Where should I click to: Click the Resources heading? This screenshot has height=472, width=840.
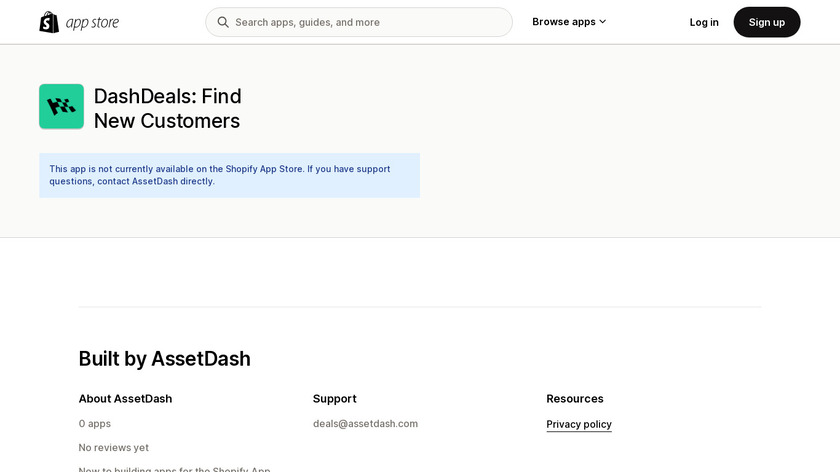point(575,398)
